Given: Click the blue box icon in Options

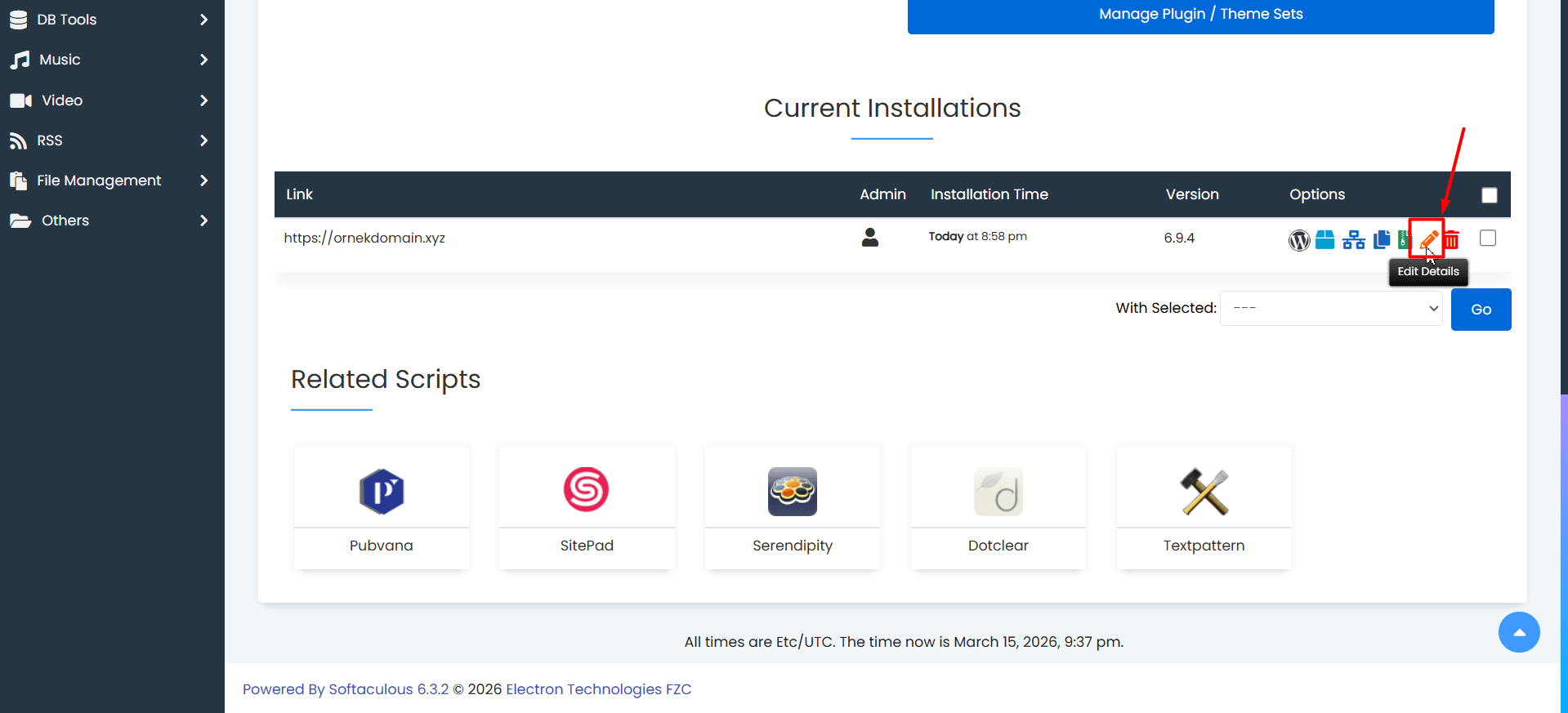Looking at the screenshot, I should click(1325, 240).
